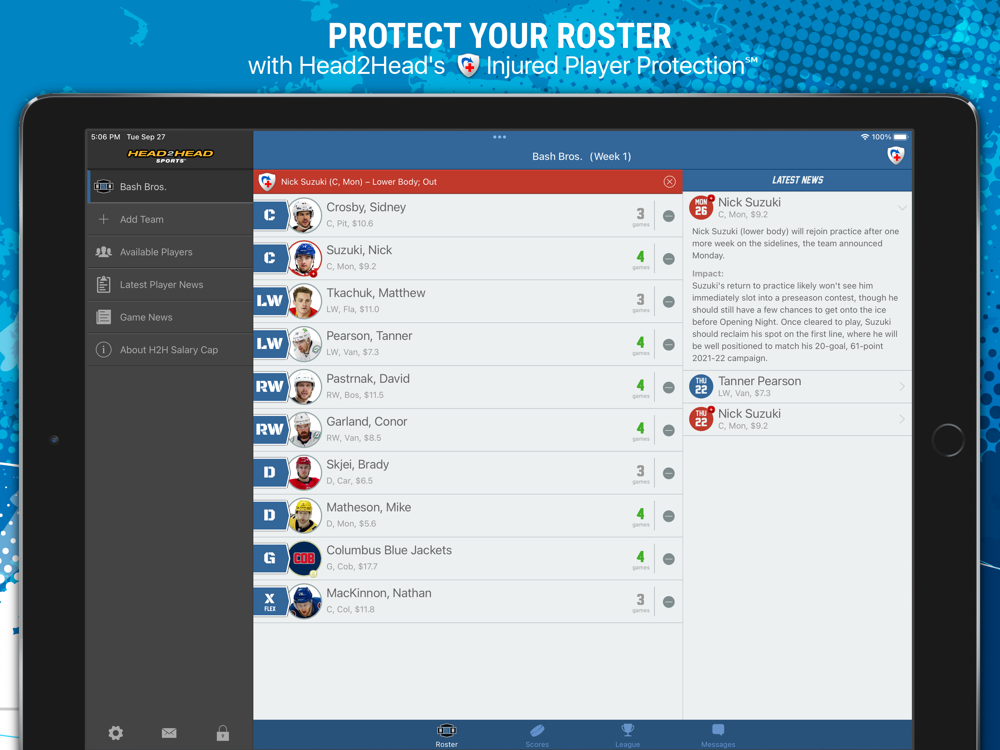Select the Bash Bros. team in sidebar
The image size is (1000, 750).
(170, 187)
